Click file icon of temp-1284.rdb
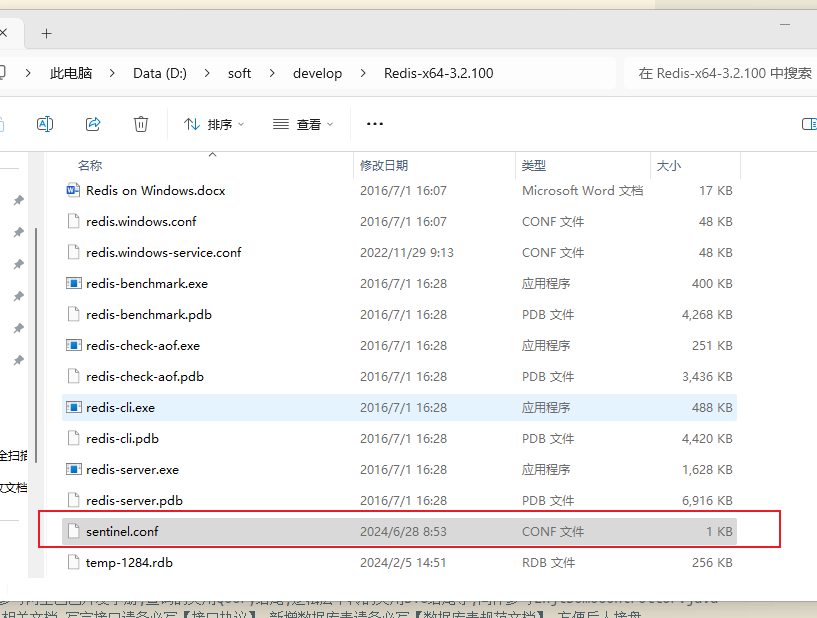 73,563
